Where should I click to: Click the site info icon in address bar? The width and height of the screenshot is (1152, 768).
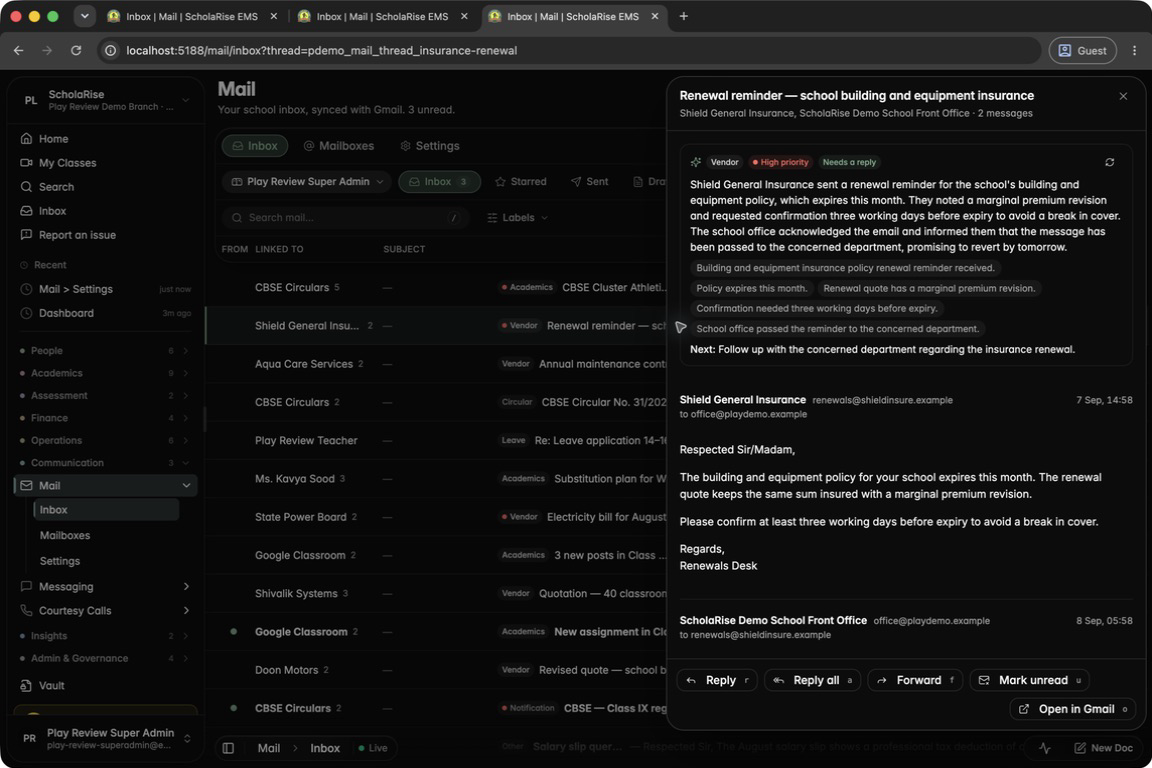tap(110, 51)
